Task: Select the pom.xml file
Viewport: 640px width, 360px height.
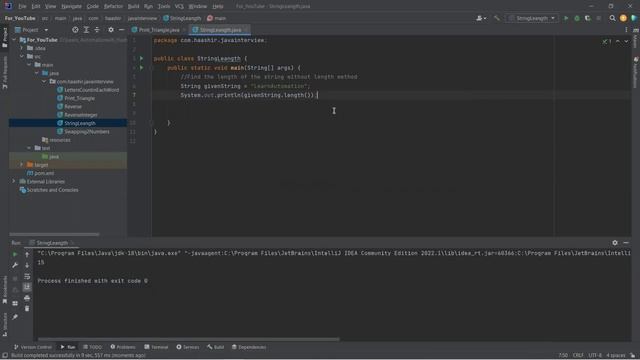Action: pos(40,173)
